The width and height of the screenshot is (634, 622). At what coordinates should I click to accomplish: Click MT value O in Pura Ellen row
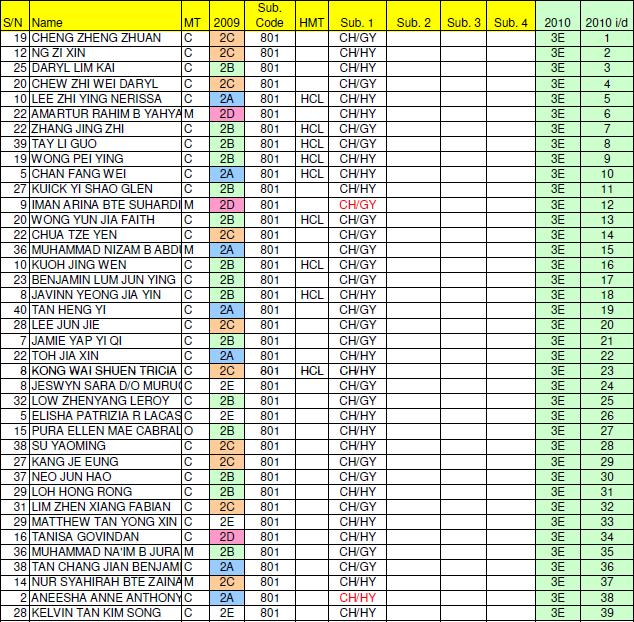tap(195, 431)
